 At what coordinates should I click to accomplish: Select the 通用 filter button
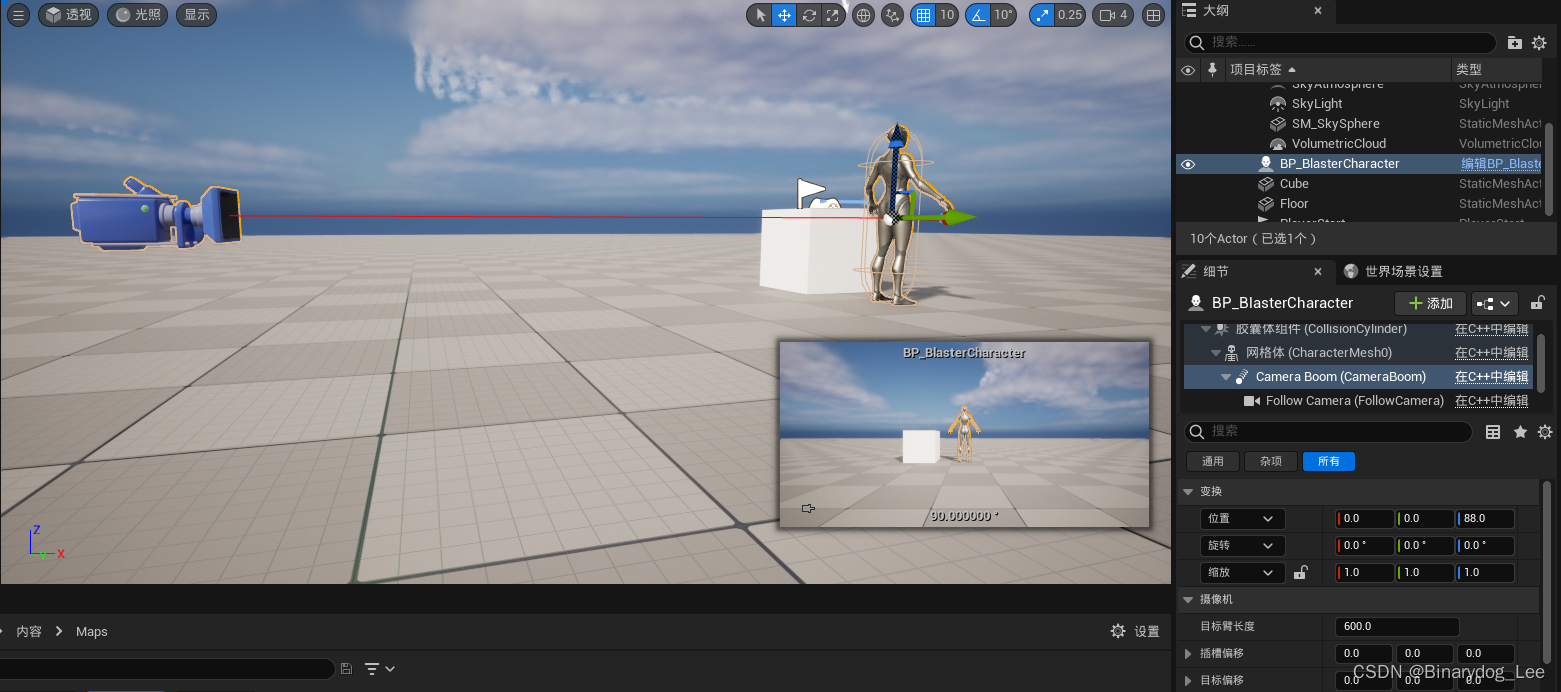click(1213, 461)
